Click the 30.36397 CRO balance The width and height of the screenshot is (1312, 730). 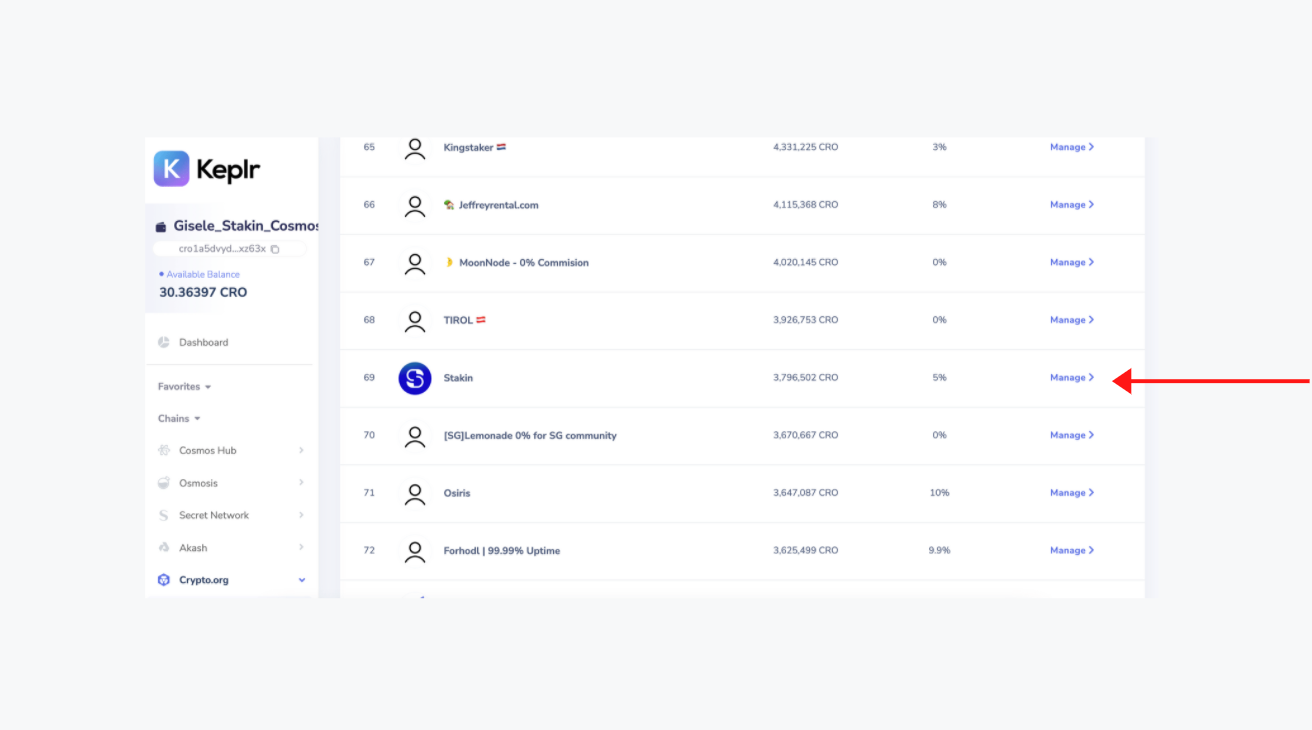(x=203, y=292)
